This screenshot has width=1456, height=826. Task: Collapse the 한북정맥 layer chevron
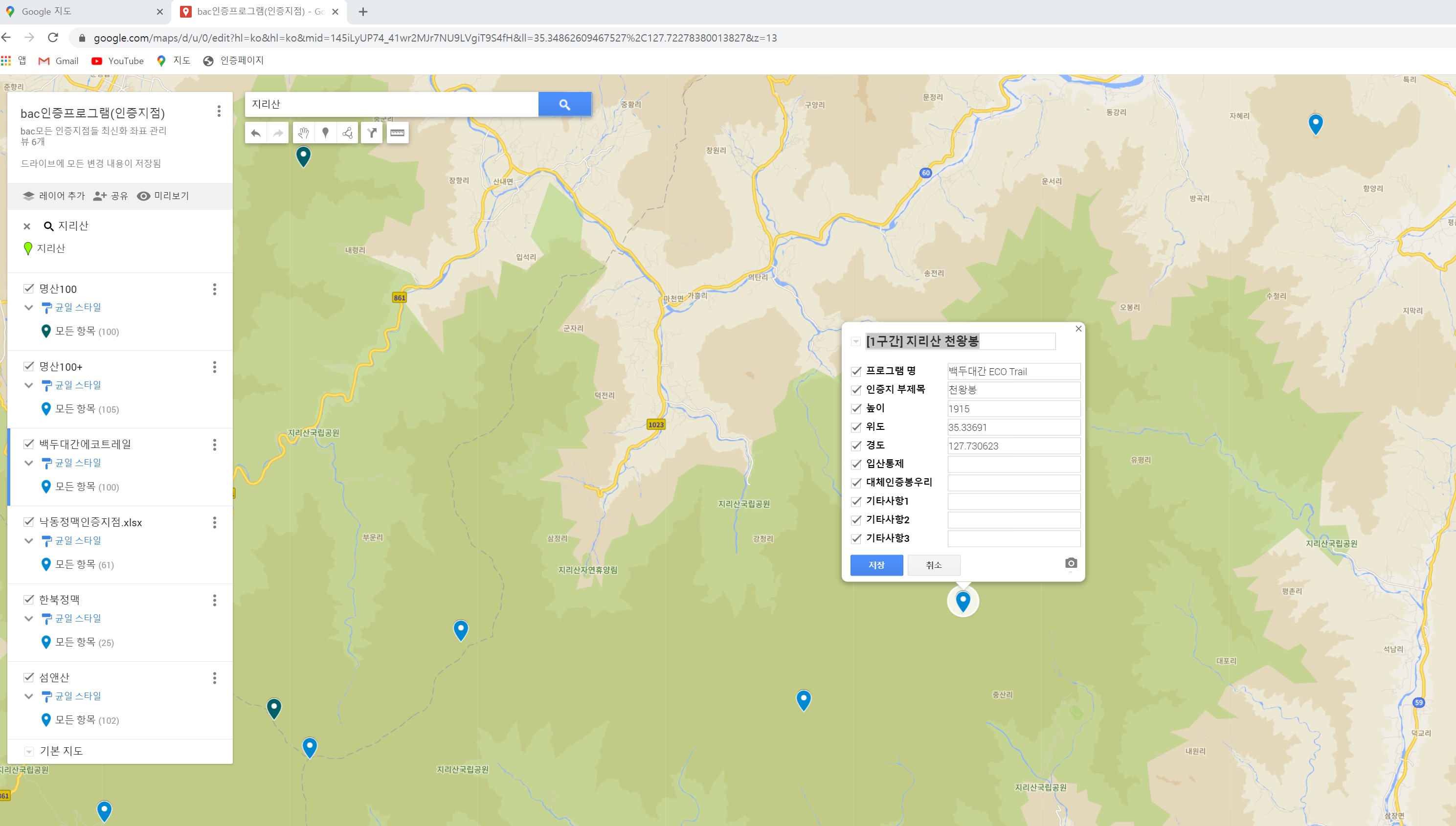(29, 618)
